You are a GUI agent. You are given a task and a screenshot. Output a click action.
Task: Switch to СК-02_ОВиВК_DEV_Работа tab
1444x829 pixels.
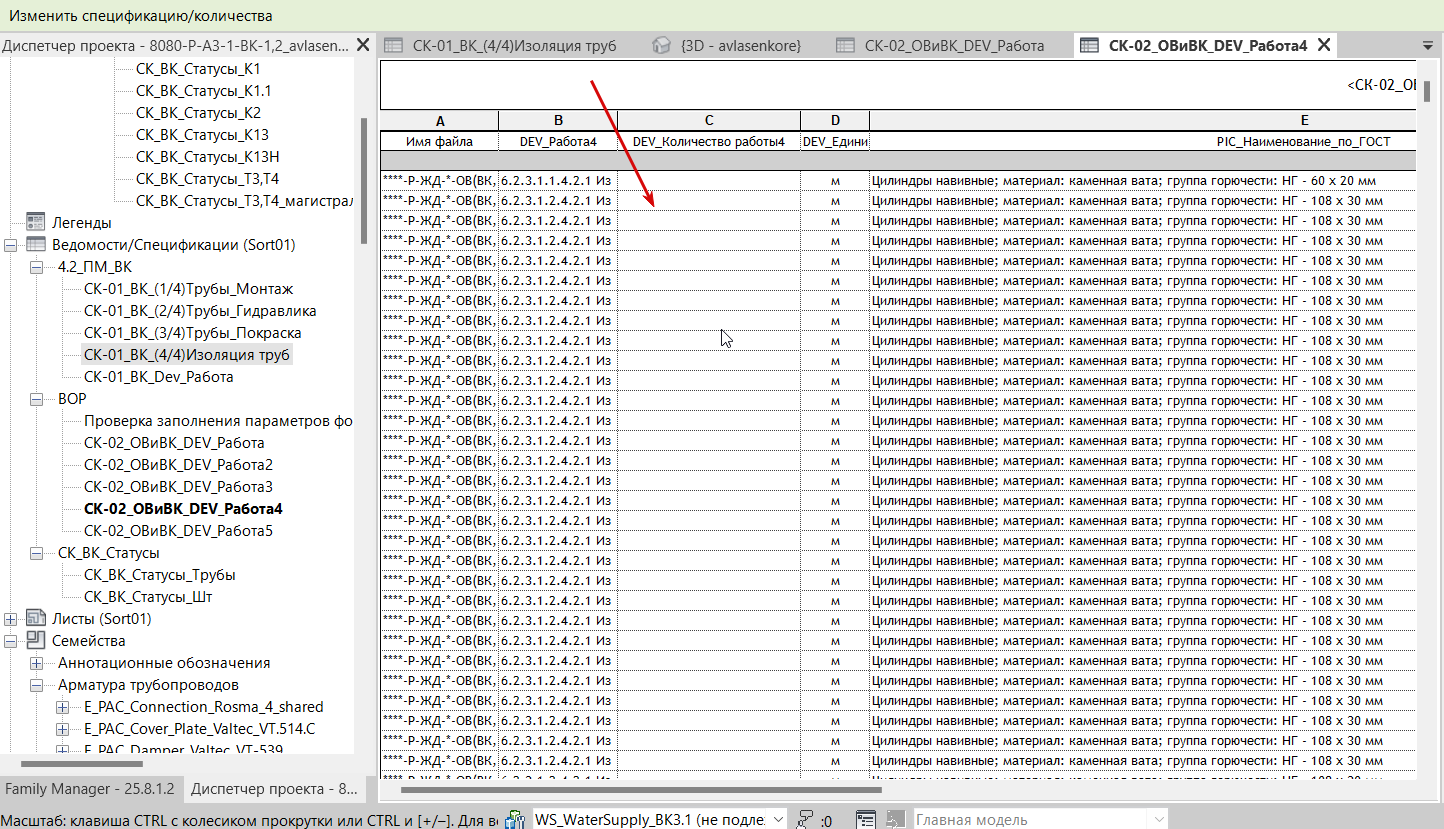point(954,45)
